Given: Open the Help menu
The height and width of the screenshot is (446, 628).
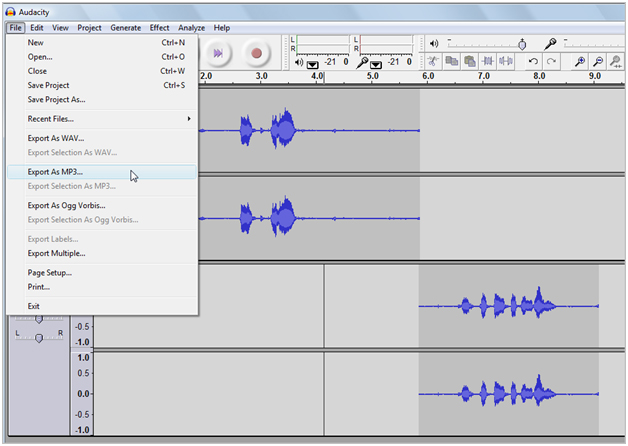Looking at the screenshot, I should (221, 28).
